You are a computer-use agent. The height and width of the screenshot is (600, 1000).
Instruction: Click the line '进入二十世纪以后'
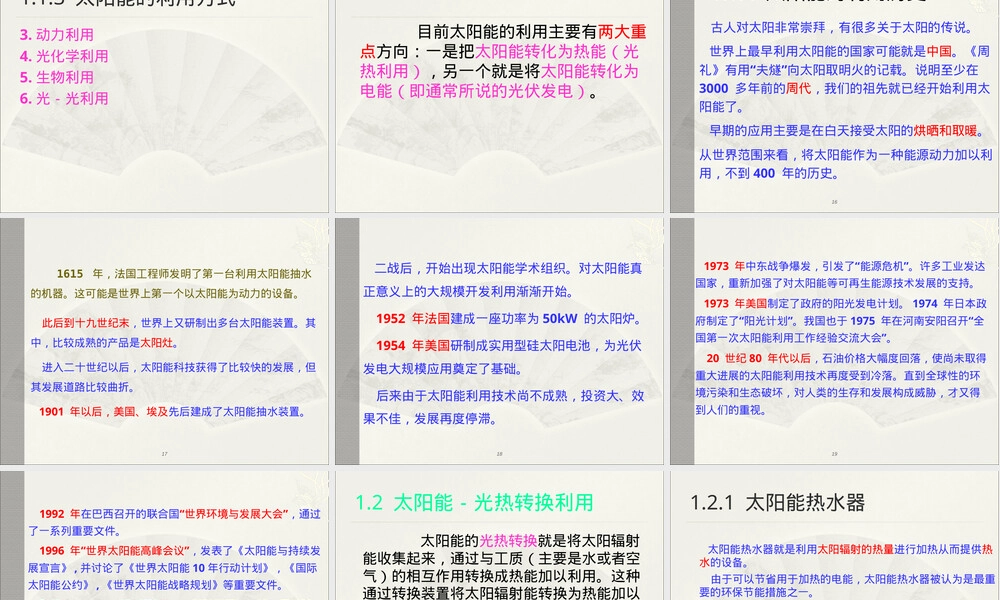[x=179, y=367]
